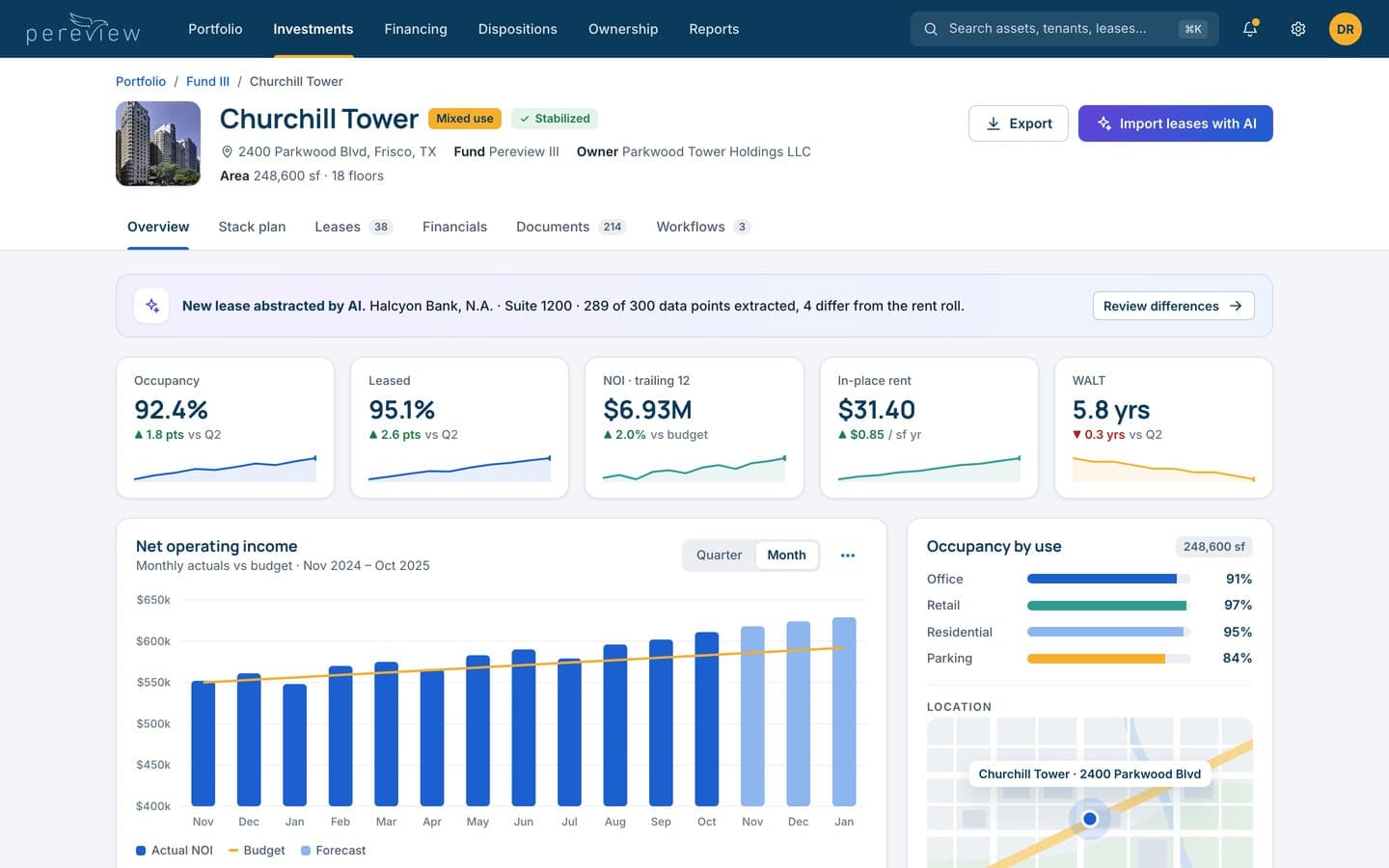Screen dimensions: 1389x868
Task: Open the WALT 5.8 yrs card
Action: (x=1163, y=428)
